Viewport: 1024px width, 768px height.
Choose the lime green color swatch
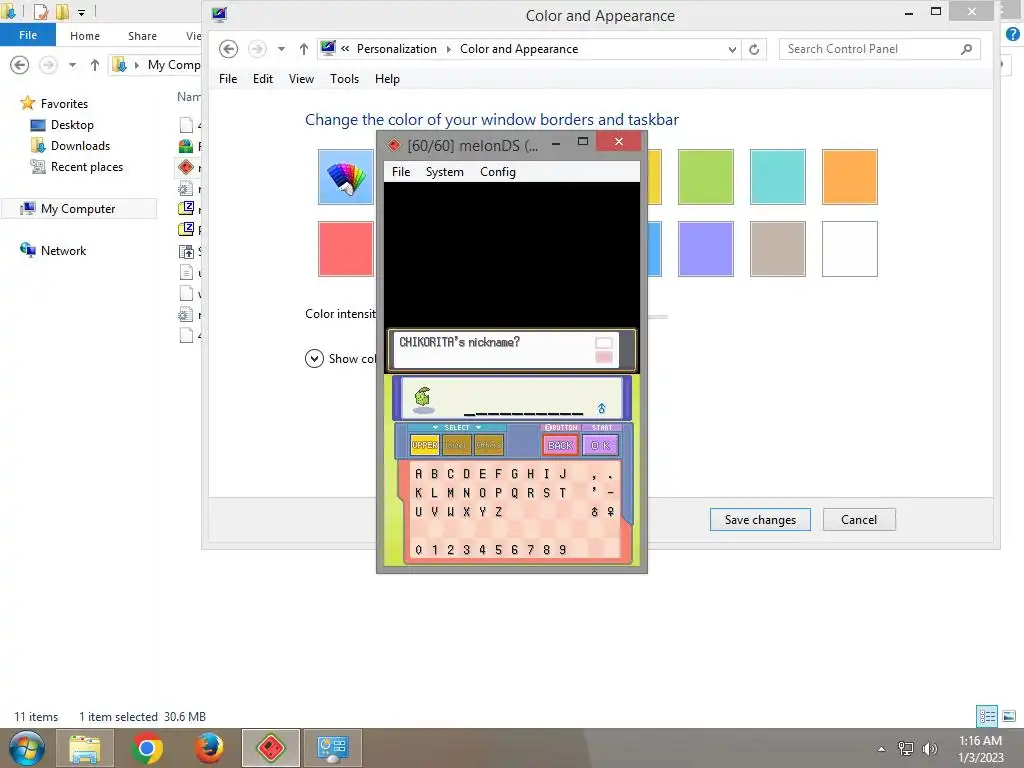[705, 177]
